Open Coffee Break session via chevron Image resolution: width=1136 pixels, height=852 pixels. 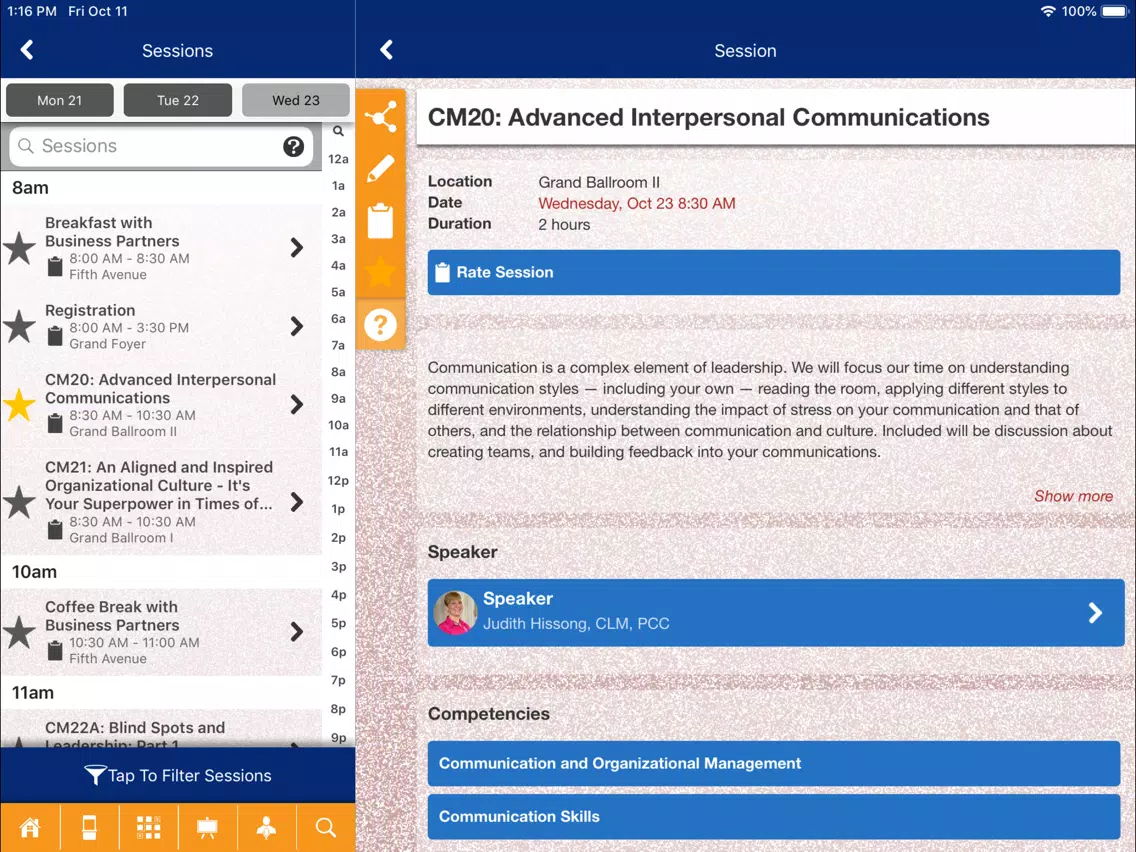296,632
